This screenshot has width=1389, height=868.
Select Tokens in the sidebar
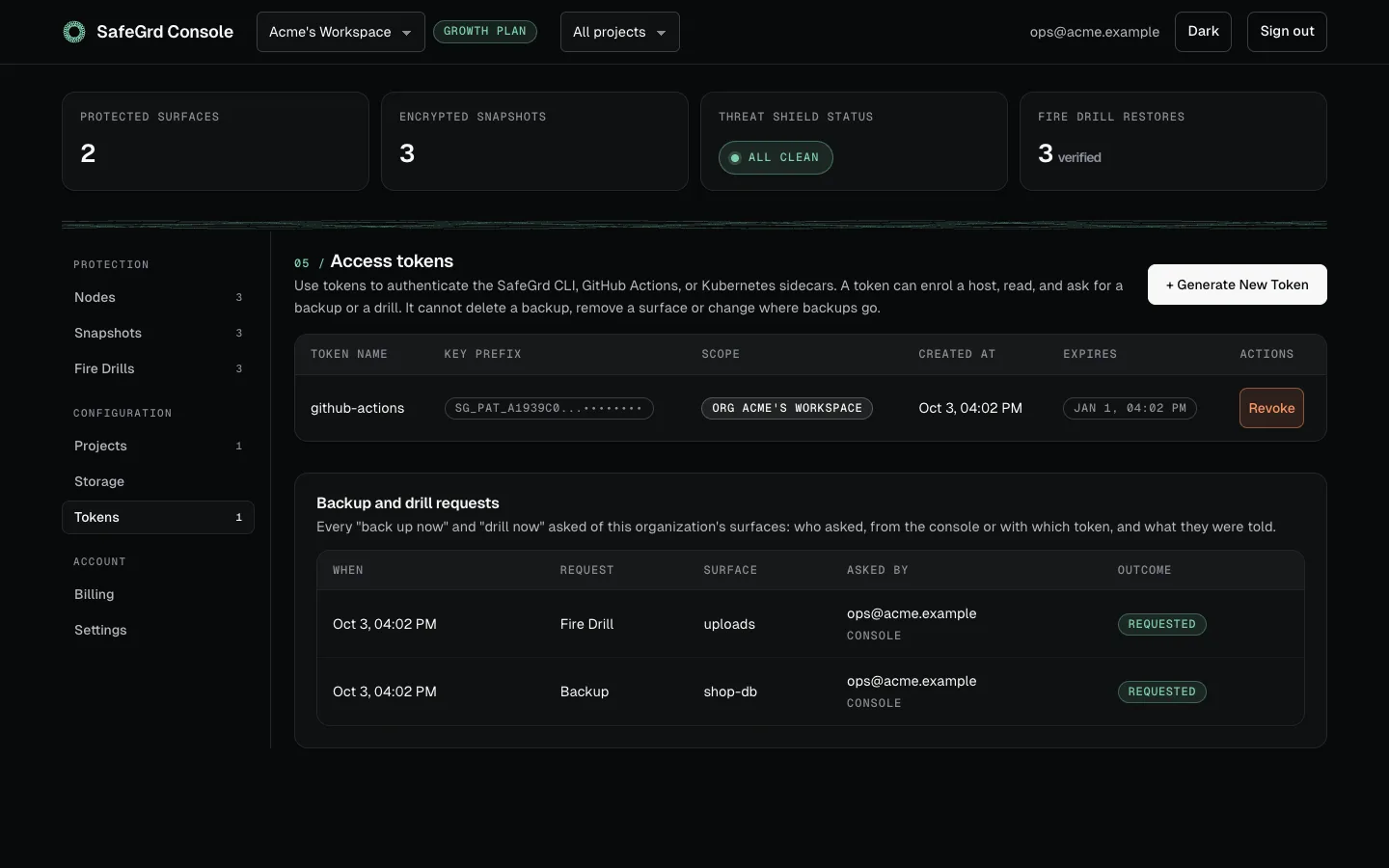(x=158, y=517)
